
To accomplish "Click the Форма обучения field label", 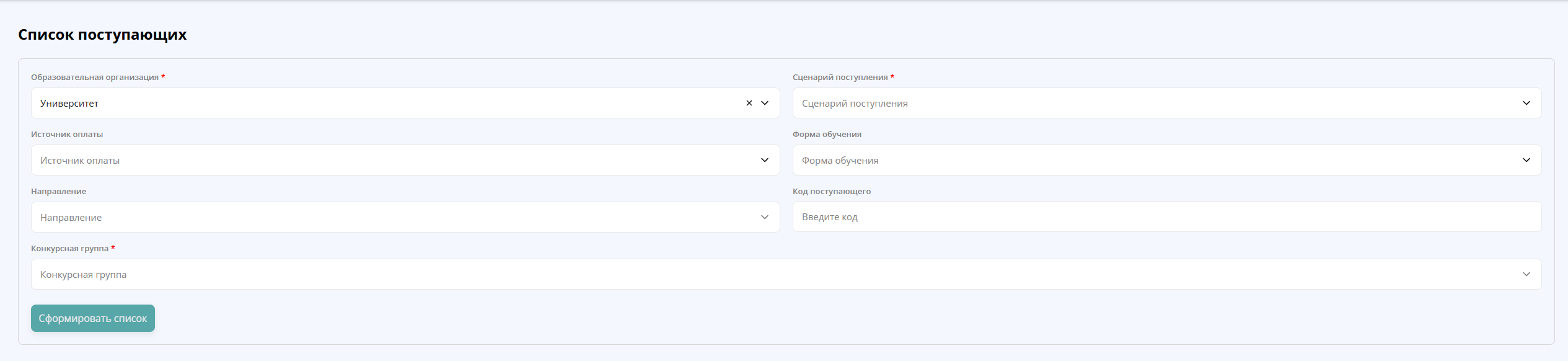I will [x=827, y=134].
